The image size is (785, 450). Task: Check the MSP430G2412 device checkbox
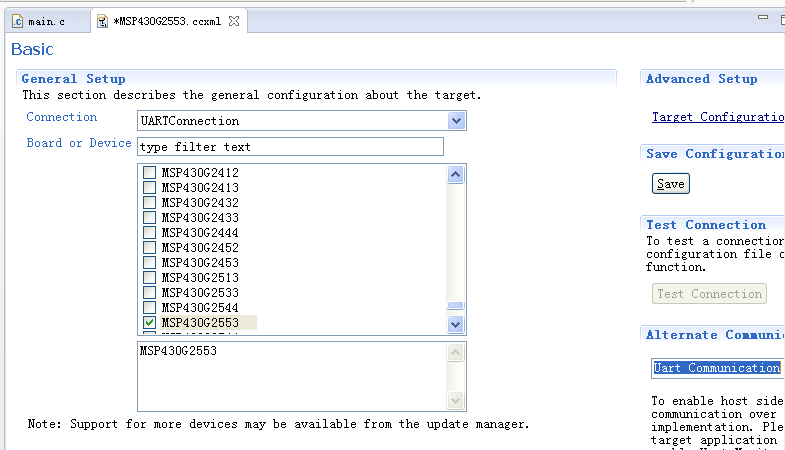[150, 173]
